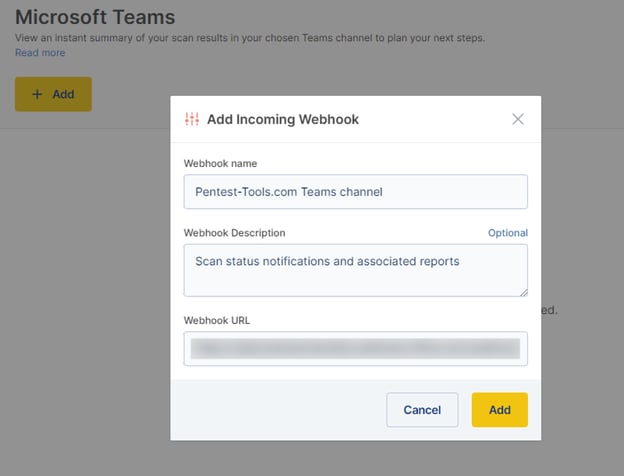Click the Webhook name label

(221, 163)
